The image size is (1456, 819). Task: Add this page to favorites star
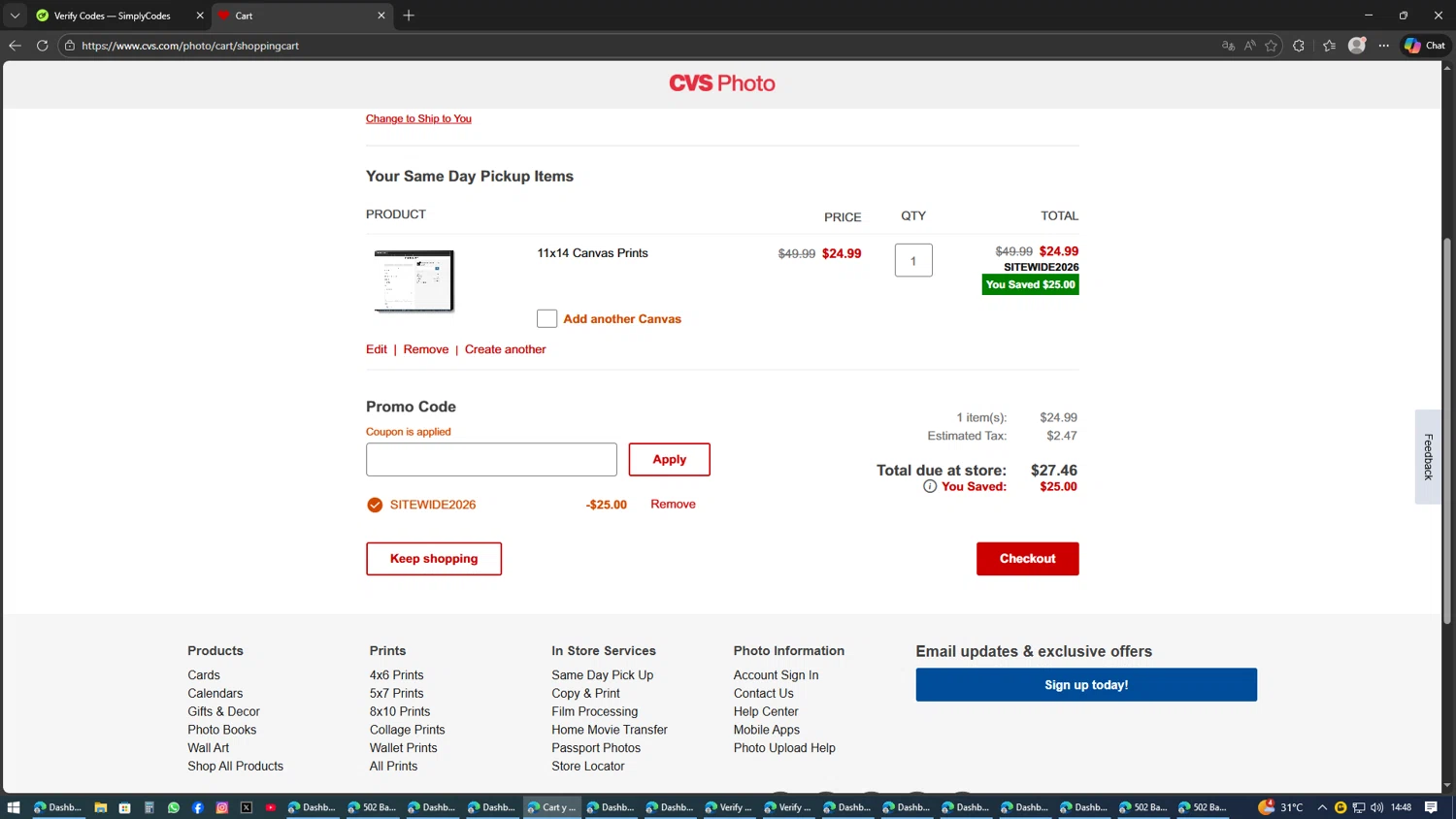pyautogui.click(x=1271, y=46)
